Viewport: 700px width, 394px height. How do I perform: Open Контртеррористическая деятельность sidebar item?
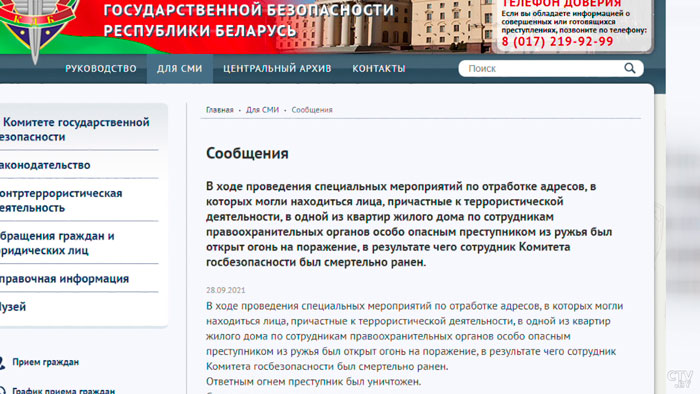[61, 200]
